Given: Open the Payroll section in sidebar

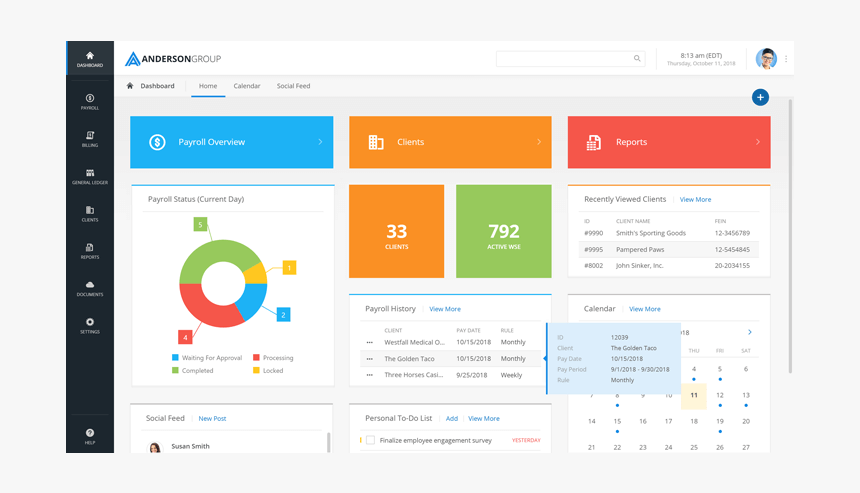Looking at the screenshot, I should 90,102.
